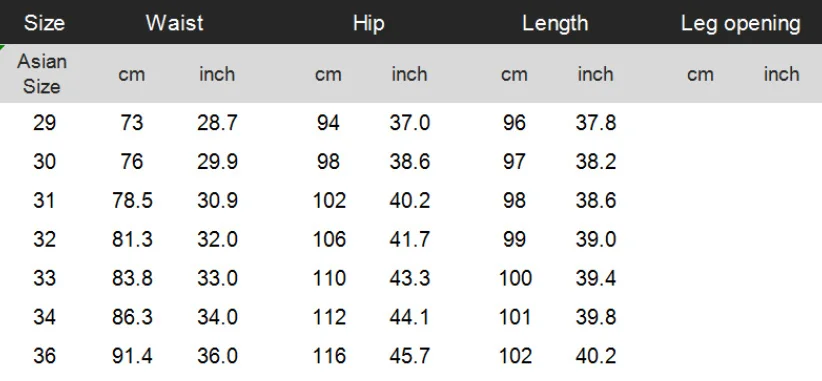This screenshot has height=381, width=822.
Task: Click the Asian Size subheader cell
Action: click(42, 73)
